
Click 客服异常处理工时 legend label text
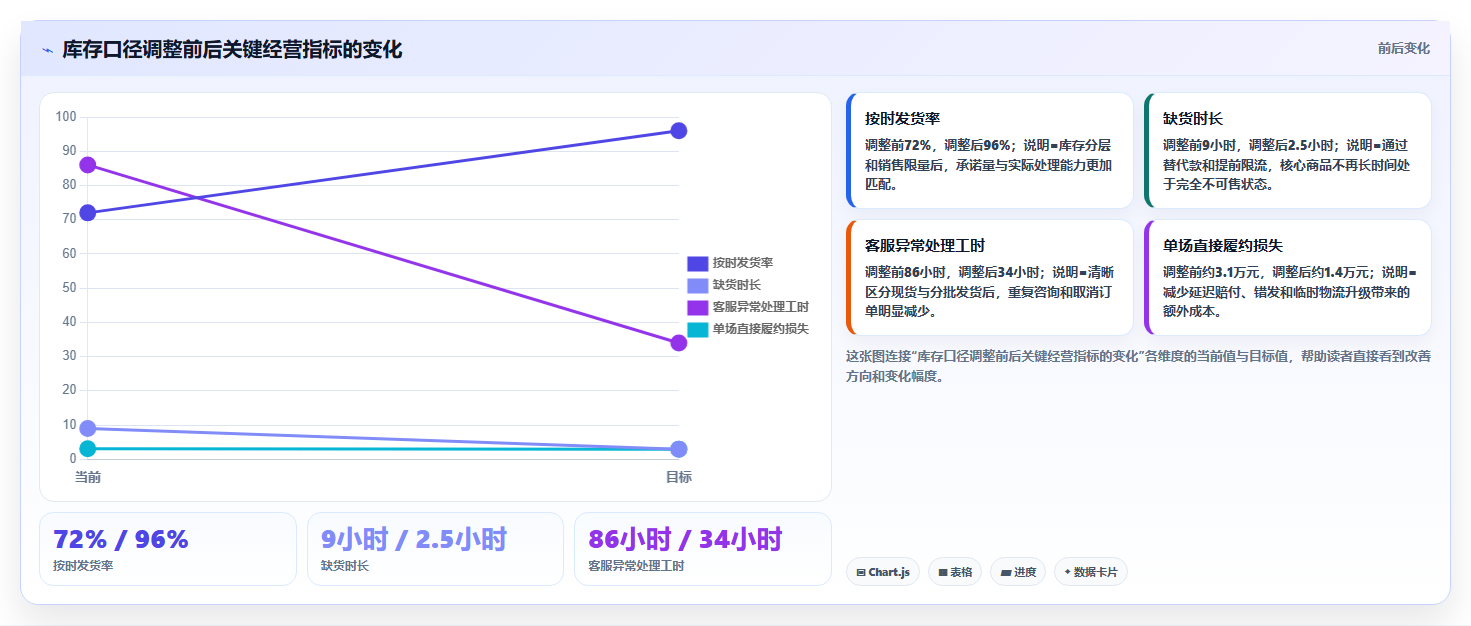point(760,307)
